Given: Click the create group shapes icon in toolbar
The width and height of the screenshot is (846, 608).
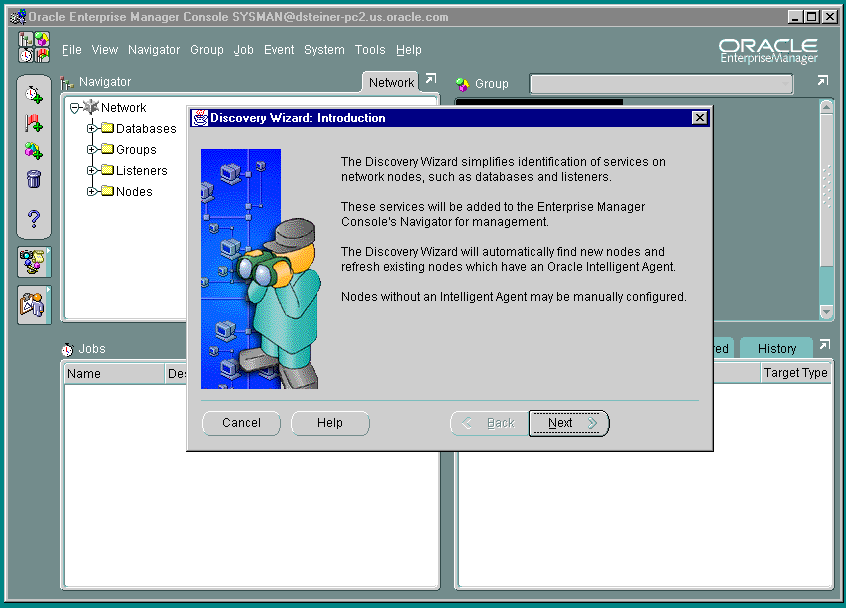Looking at the screenshot, I should pyautogui.click(x=33, y=151).
